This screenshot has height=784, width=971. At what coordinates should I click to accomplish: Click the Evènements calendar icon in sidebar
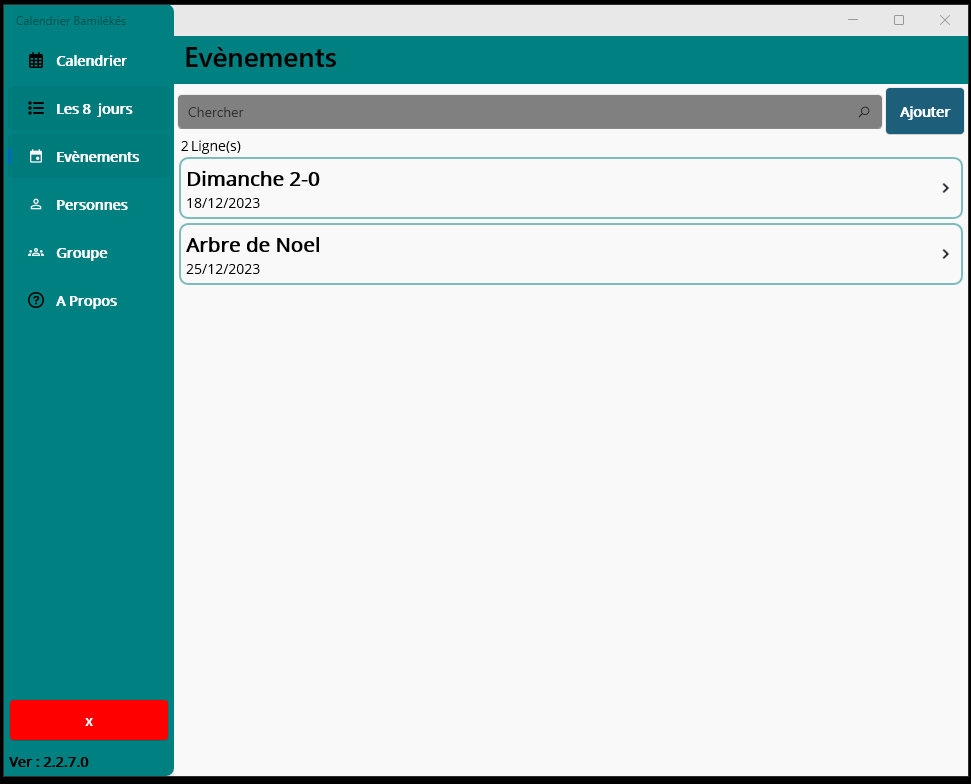36,157
